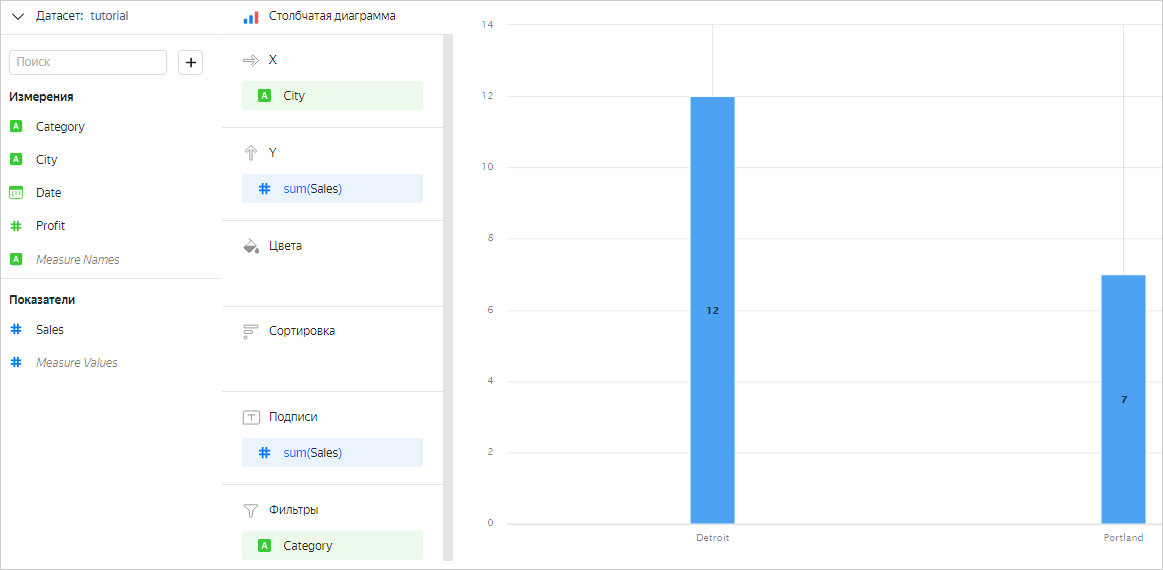Image resolution: width=1163 pixels, height=570 pixels.
Task: Click the Sales measure hash icon
Action: click(x=16, y=329)
